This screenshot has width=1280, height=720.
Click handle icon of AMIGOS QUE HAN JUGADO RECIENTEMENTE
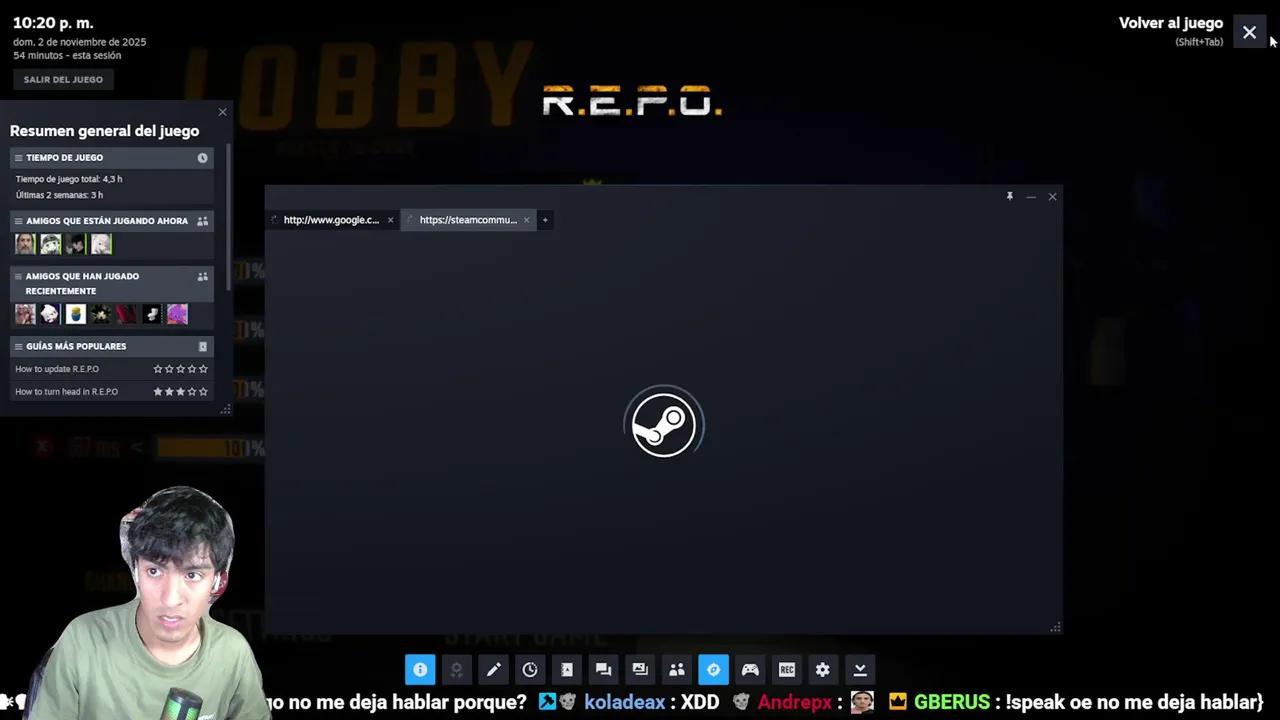tap(18, 276)
